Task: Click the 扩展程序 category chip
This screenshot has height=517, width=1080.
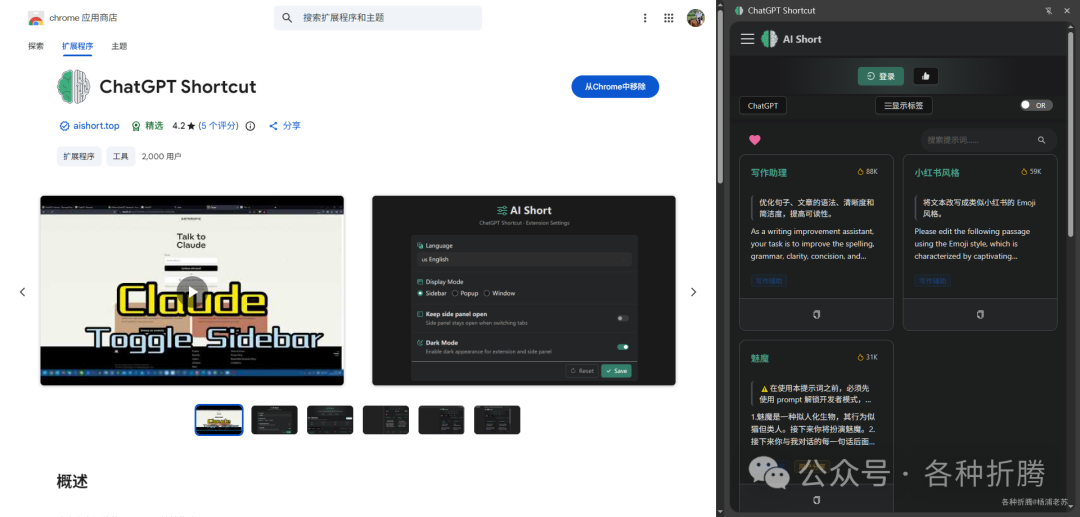Action: point(79,156)
